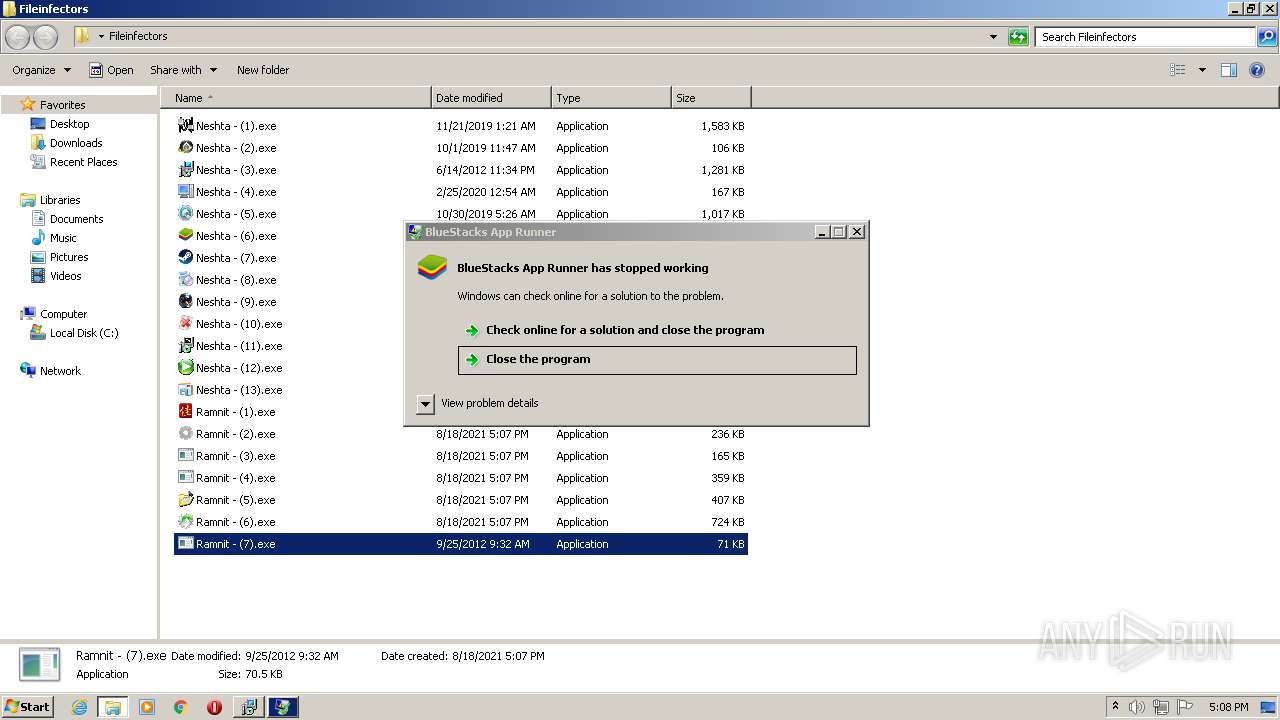Click the Back navigation arrow
Viewport: 1280px width, 720px height.
(18, 37)
